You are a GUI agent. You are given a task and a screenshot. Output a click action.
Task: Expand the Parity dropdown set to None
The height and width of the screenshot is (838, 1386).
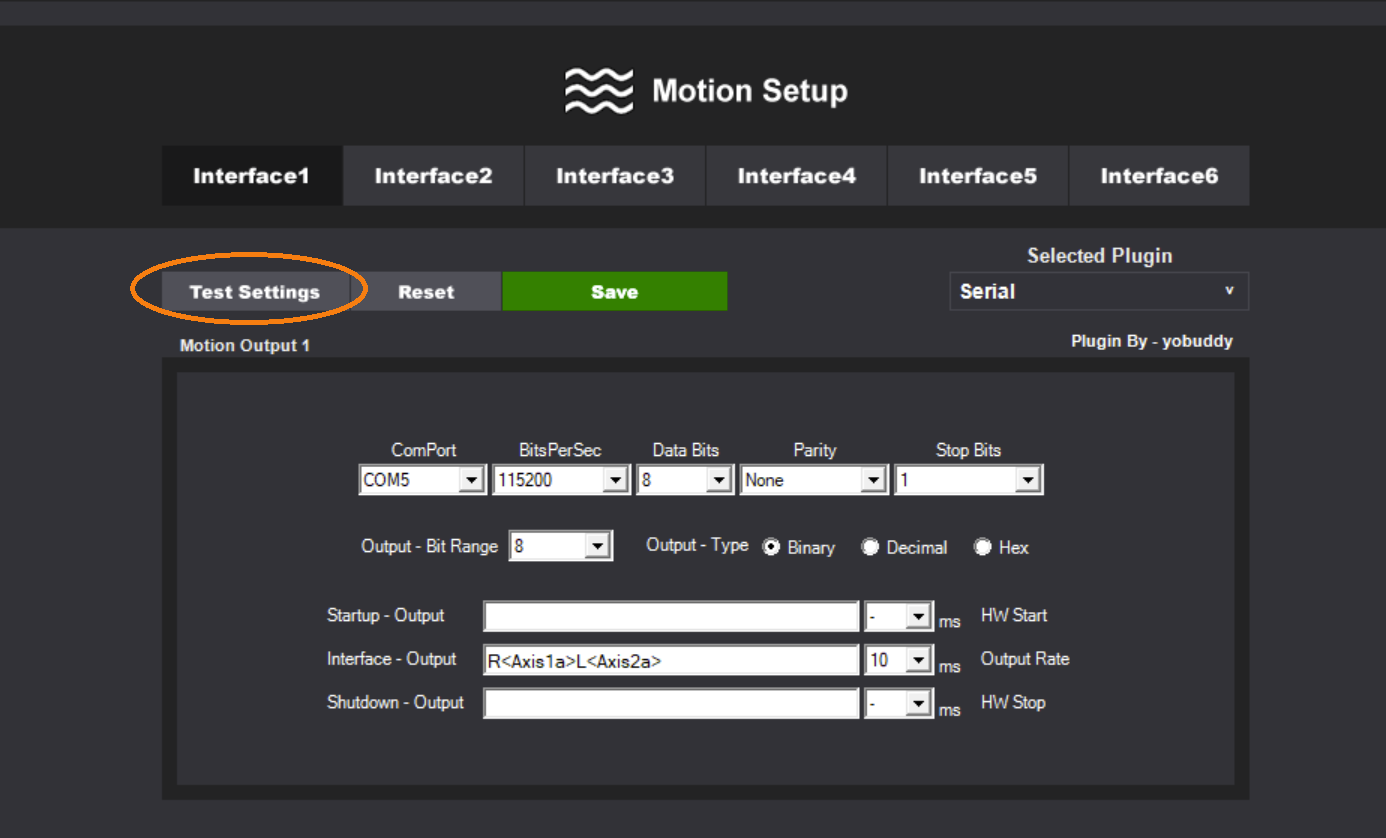pos(874,481)
